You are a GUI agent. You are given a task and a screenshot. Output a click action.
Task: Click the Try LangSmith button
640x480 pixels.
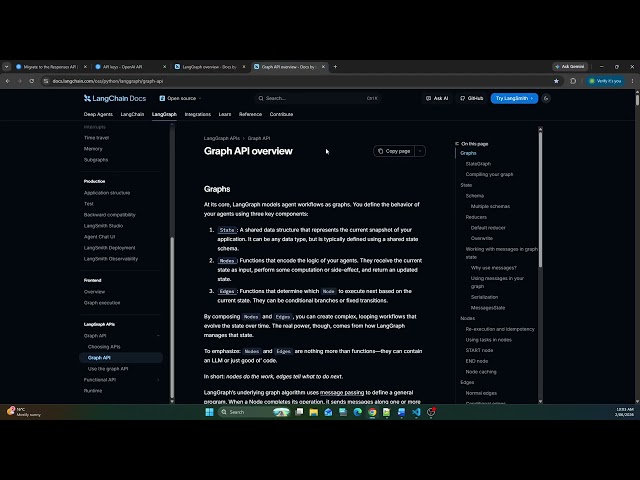tap(514, 98)
